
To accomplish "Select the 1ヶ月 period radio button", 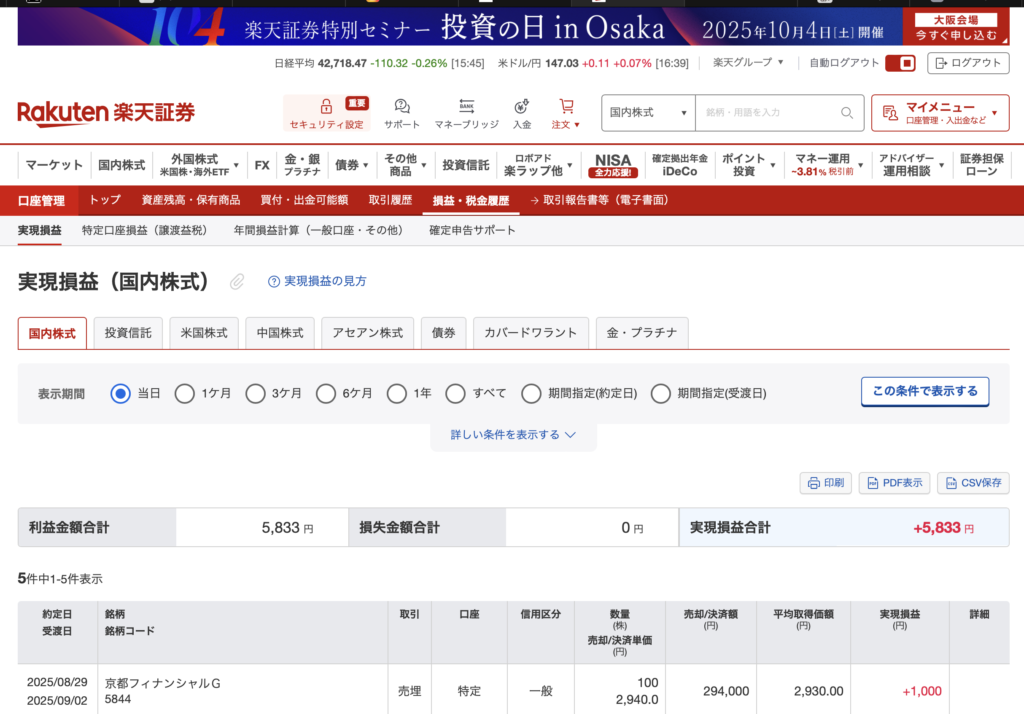I will coord(185,393).
